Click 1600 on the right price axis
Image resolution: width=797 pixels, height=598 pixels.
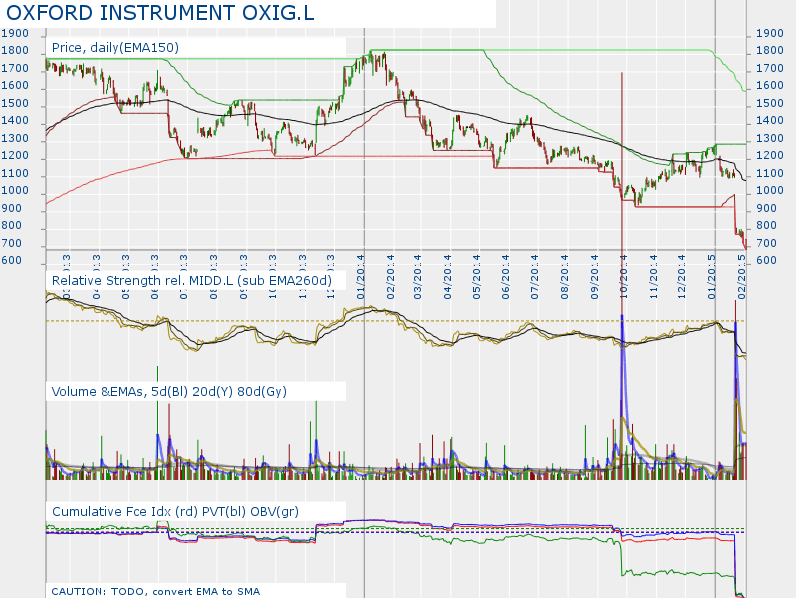[770, 86]
